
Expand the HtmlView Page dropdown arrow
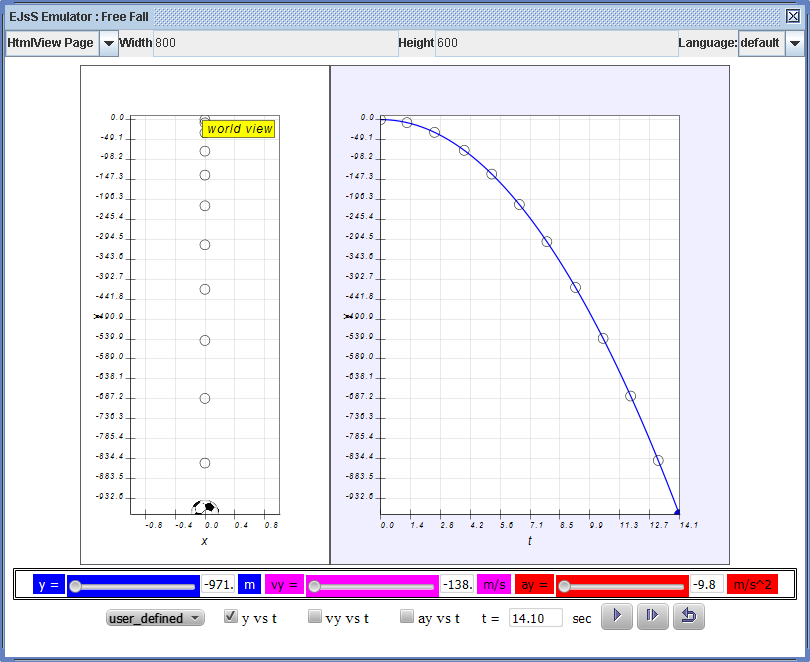point(108,43)
